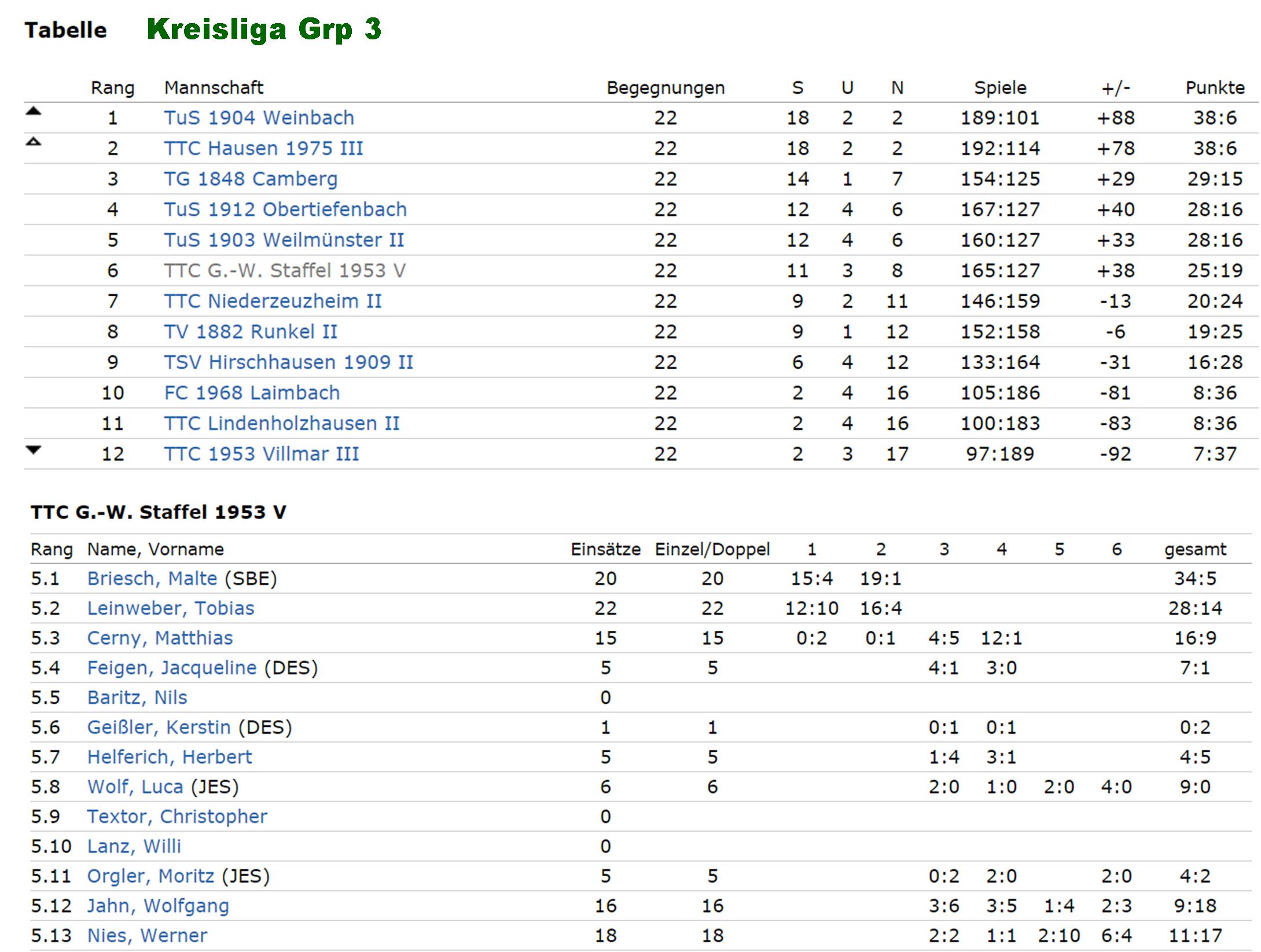1261x952 pixels.
Task: Click the Begegnungen column header
Action: (666, 88)
